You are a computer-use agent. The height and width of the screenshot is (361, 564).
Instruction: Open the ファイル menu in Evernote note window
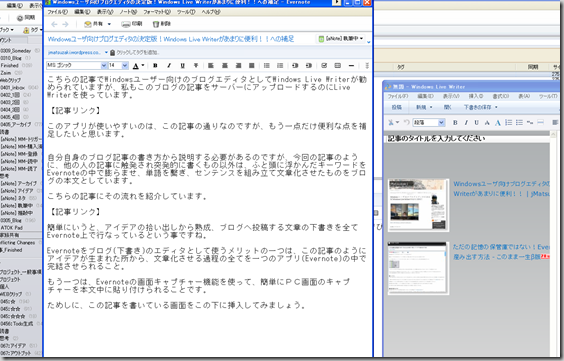pos(58,12)
